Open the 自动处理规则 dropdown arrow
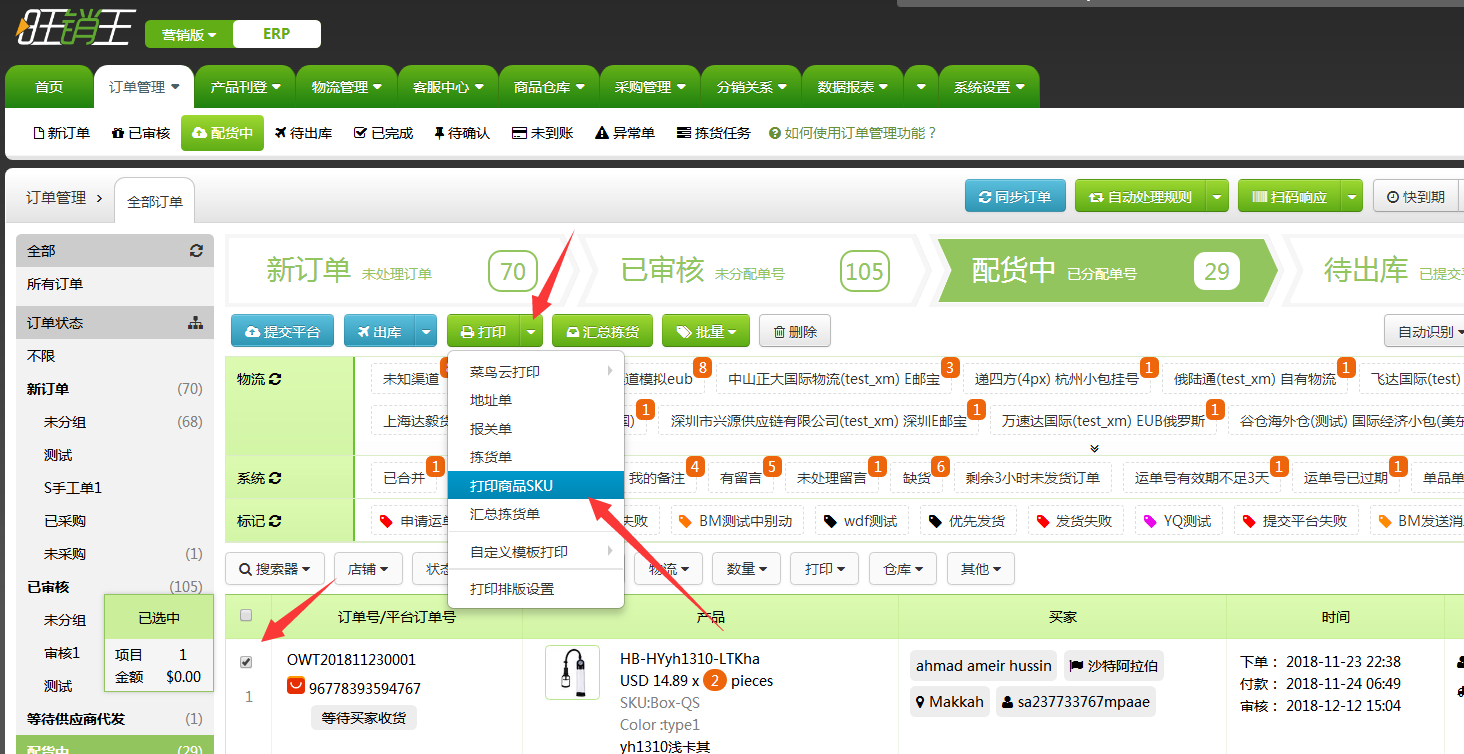This screenshot has height=754, width=1464. pos(1217,197)
